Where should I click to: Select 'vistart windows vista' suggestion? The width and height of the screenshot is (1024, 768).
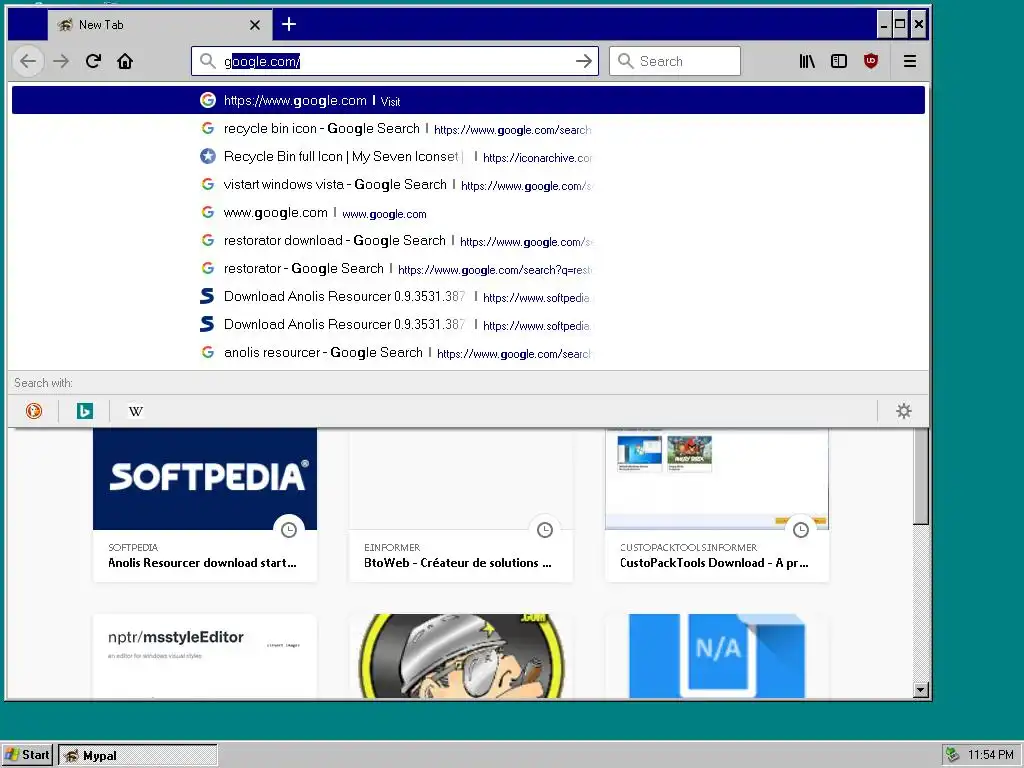click(468, 185)
